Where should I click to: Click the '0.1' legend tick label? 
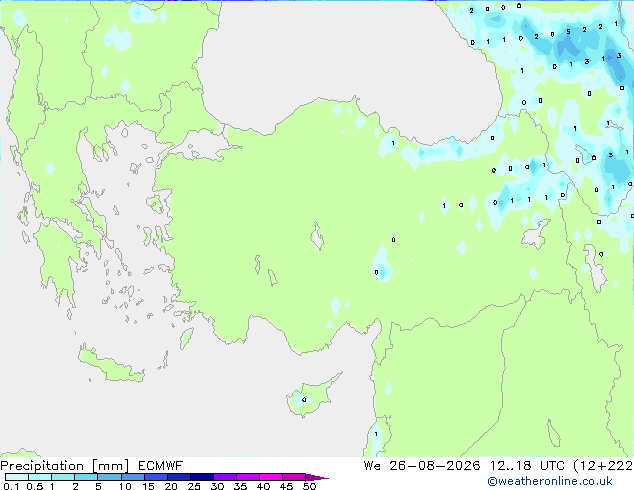click(11, 486)
